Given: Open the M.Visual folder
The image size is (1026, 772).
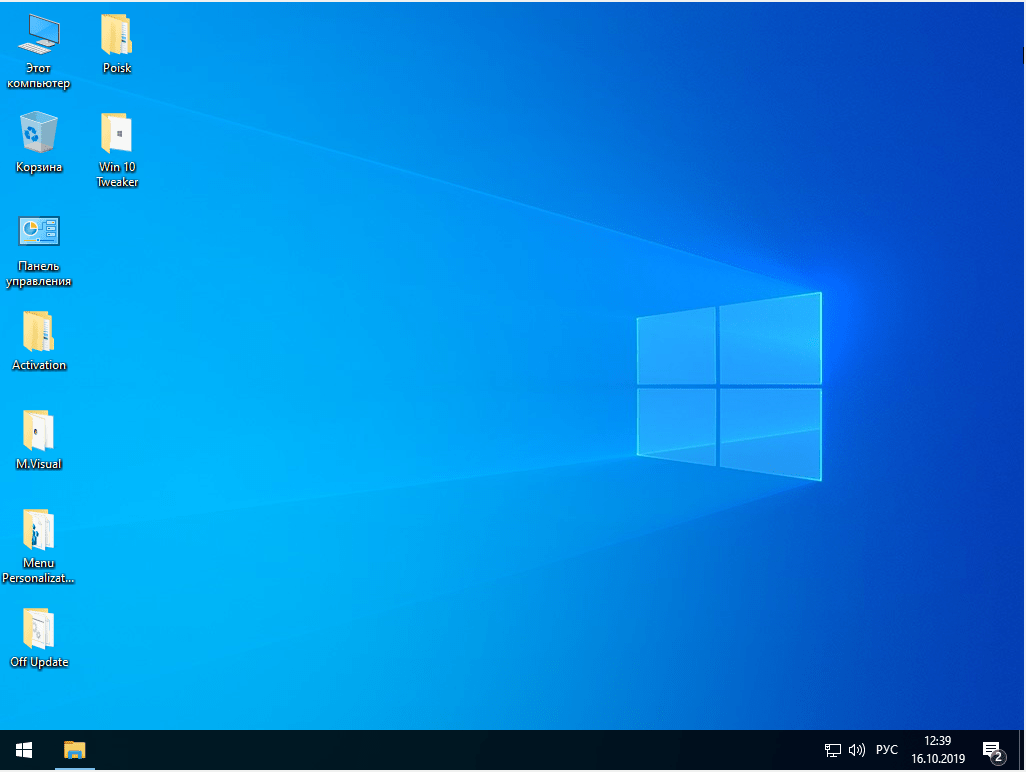Looking at the screenshot, I should 39,430.
